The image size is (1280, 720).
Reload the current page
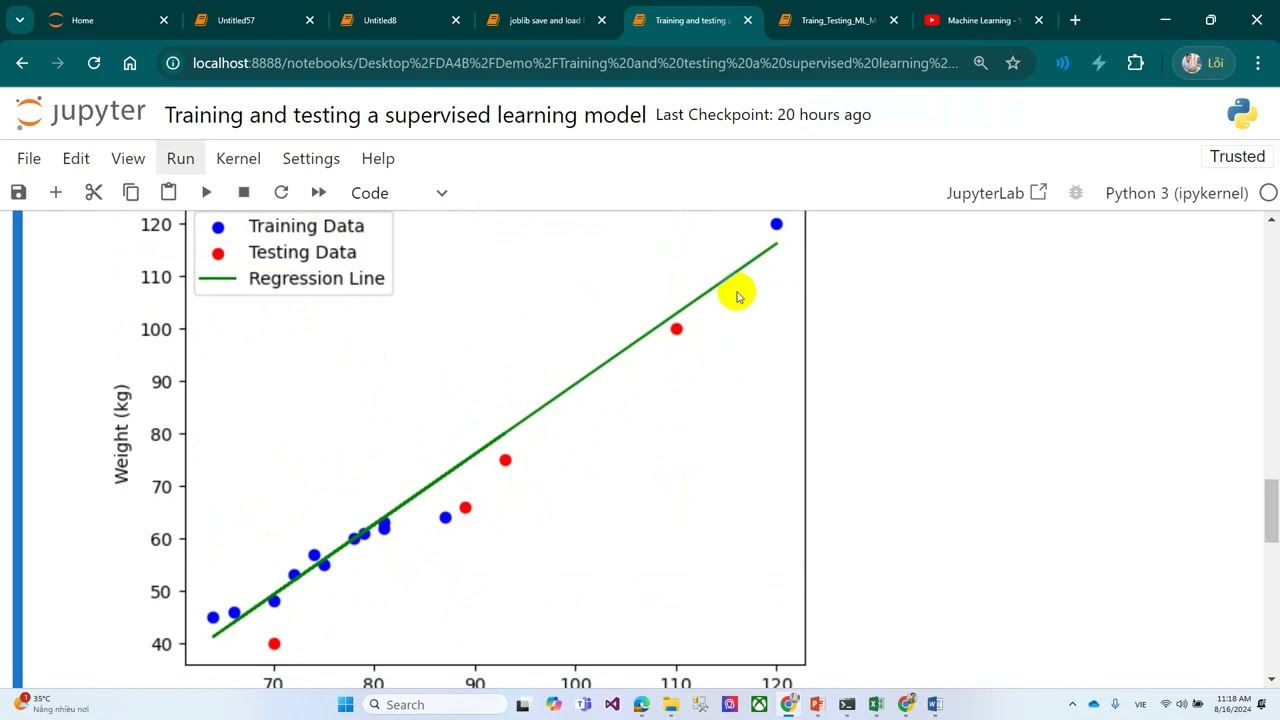94,63
